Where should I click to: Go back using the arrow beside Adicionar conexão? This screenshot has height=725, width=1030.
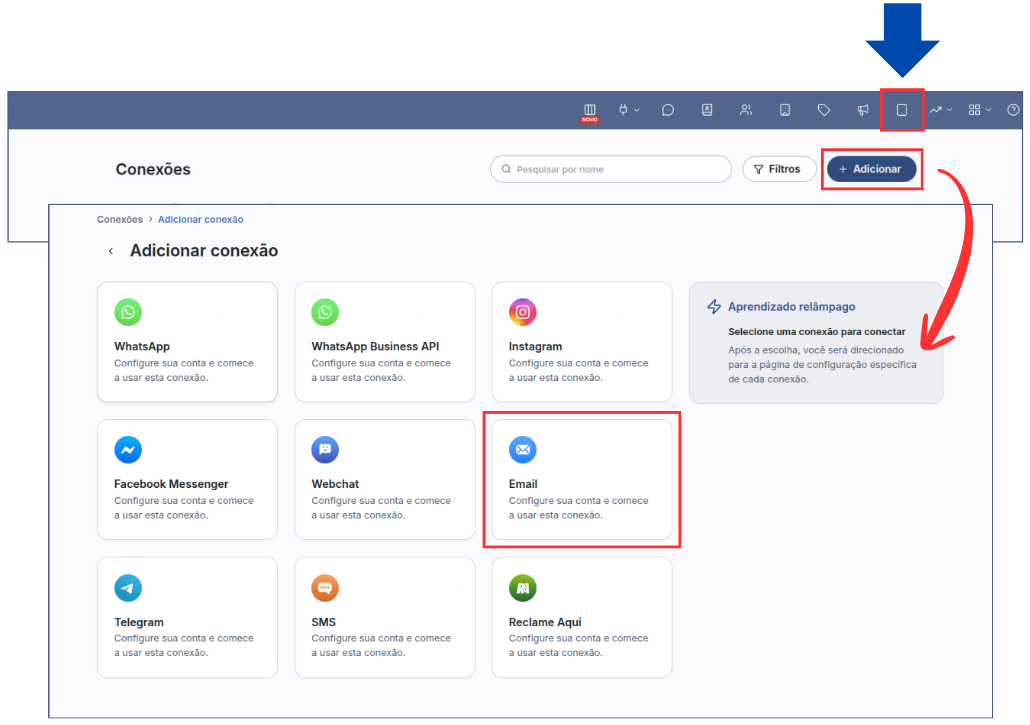(111, 251)
